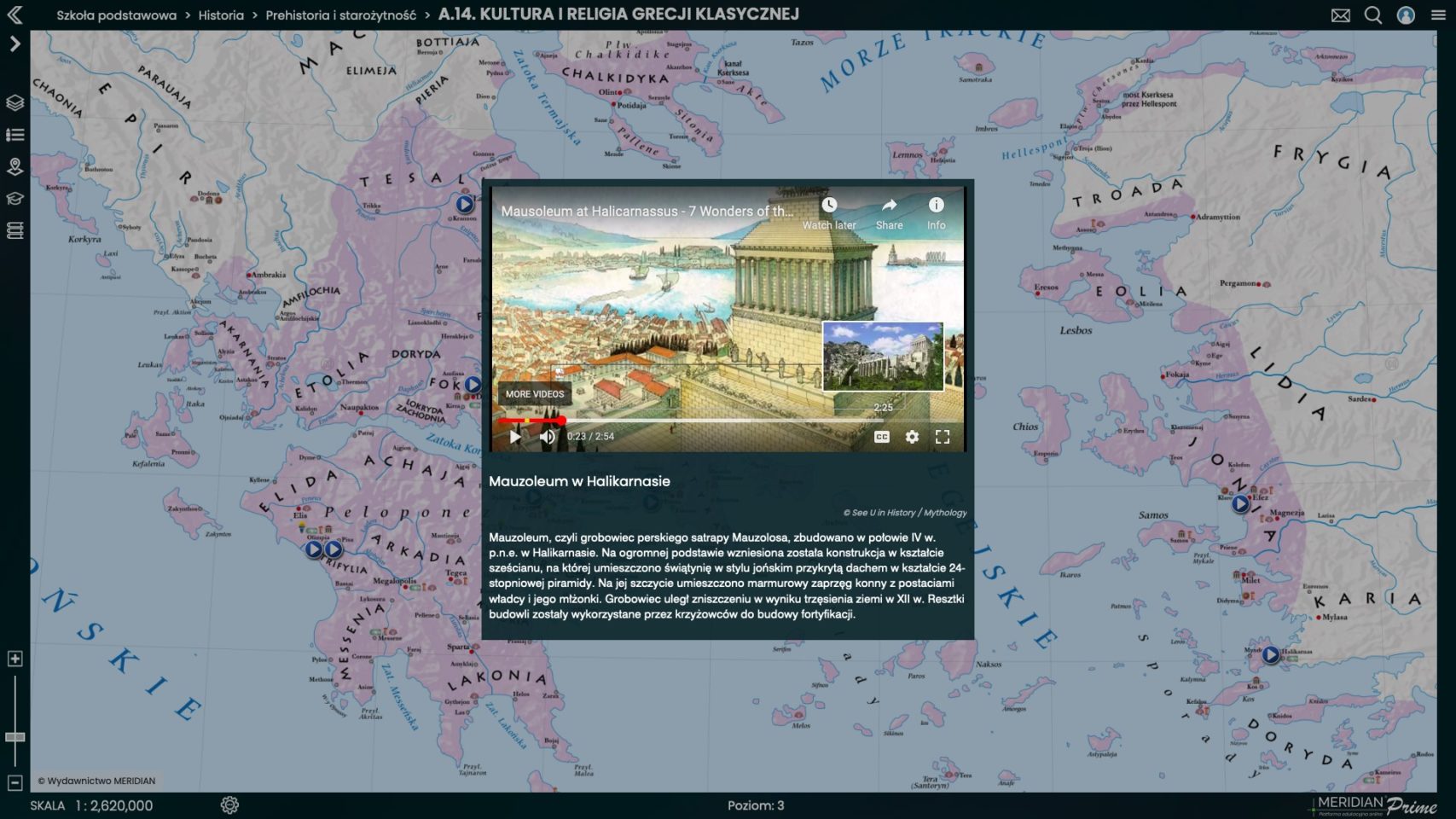Open the hamburger menu in top bar
1456x819 pixels.
[1438, 15]
